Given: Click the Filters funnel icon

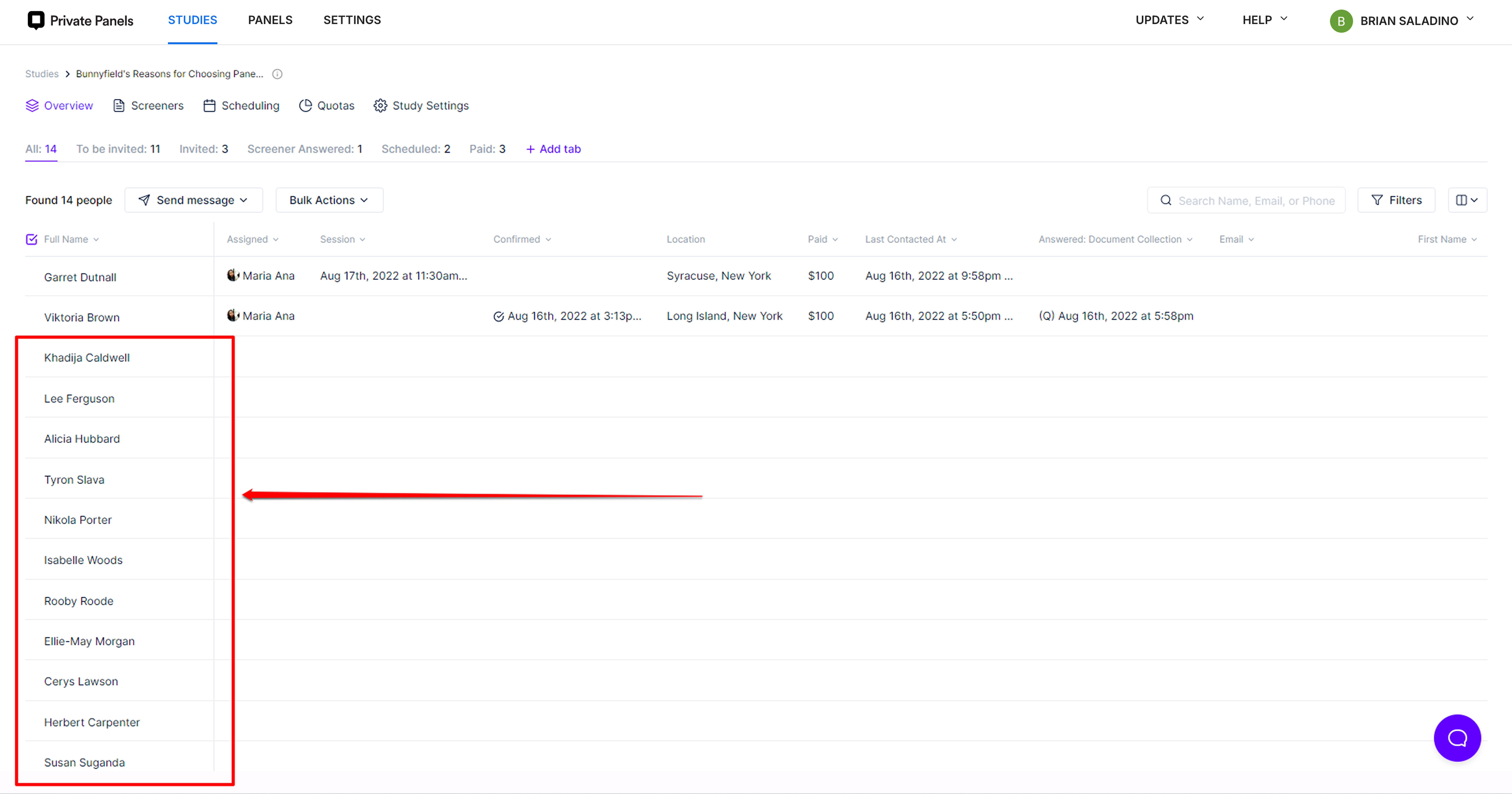Looking at the screenshot, I should [1377, 200].
